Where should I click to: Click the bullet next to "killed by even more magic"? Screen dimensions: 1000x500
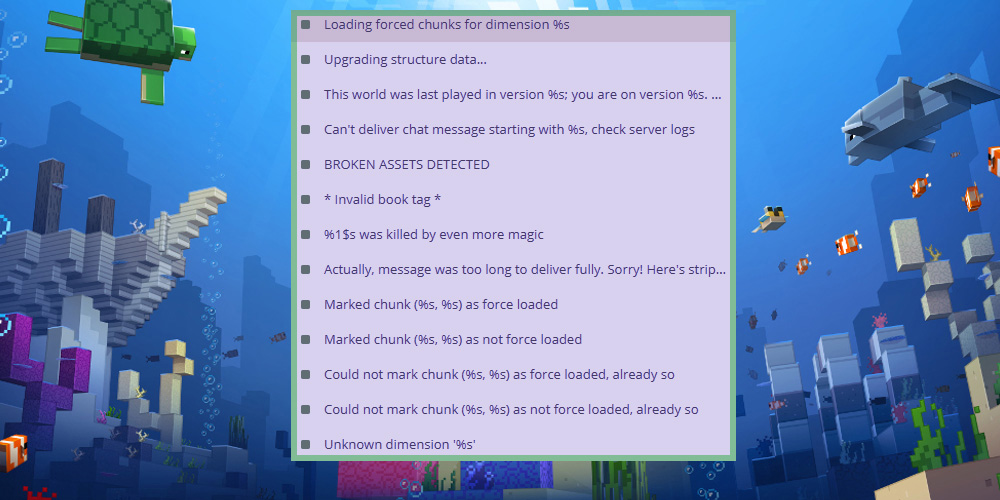(305, 234)
